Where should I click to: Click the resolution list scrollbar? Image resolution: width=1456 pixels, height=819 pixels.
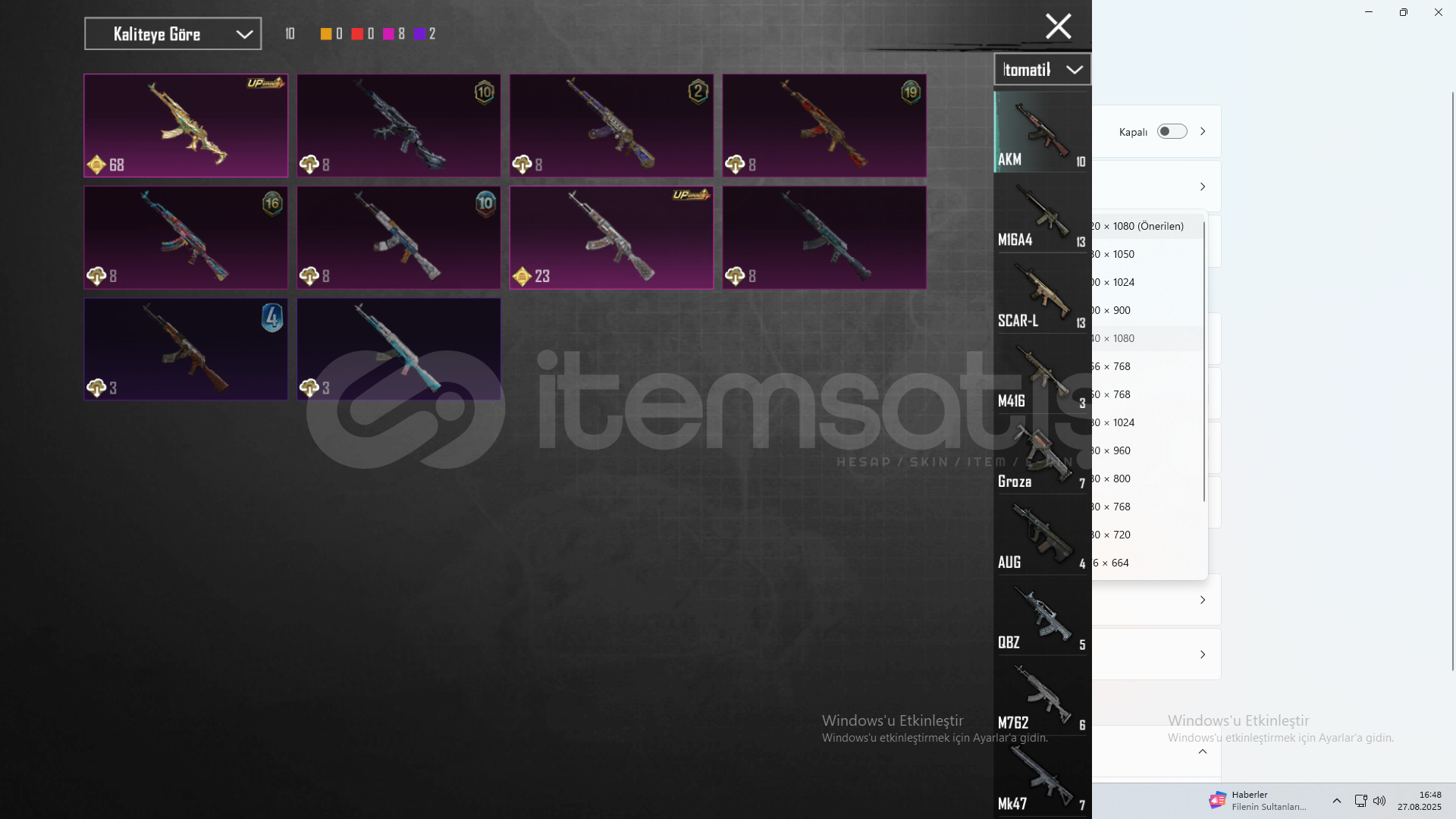click(1204, 360)
